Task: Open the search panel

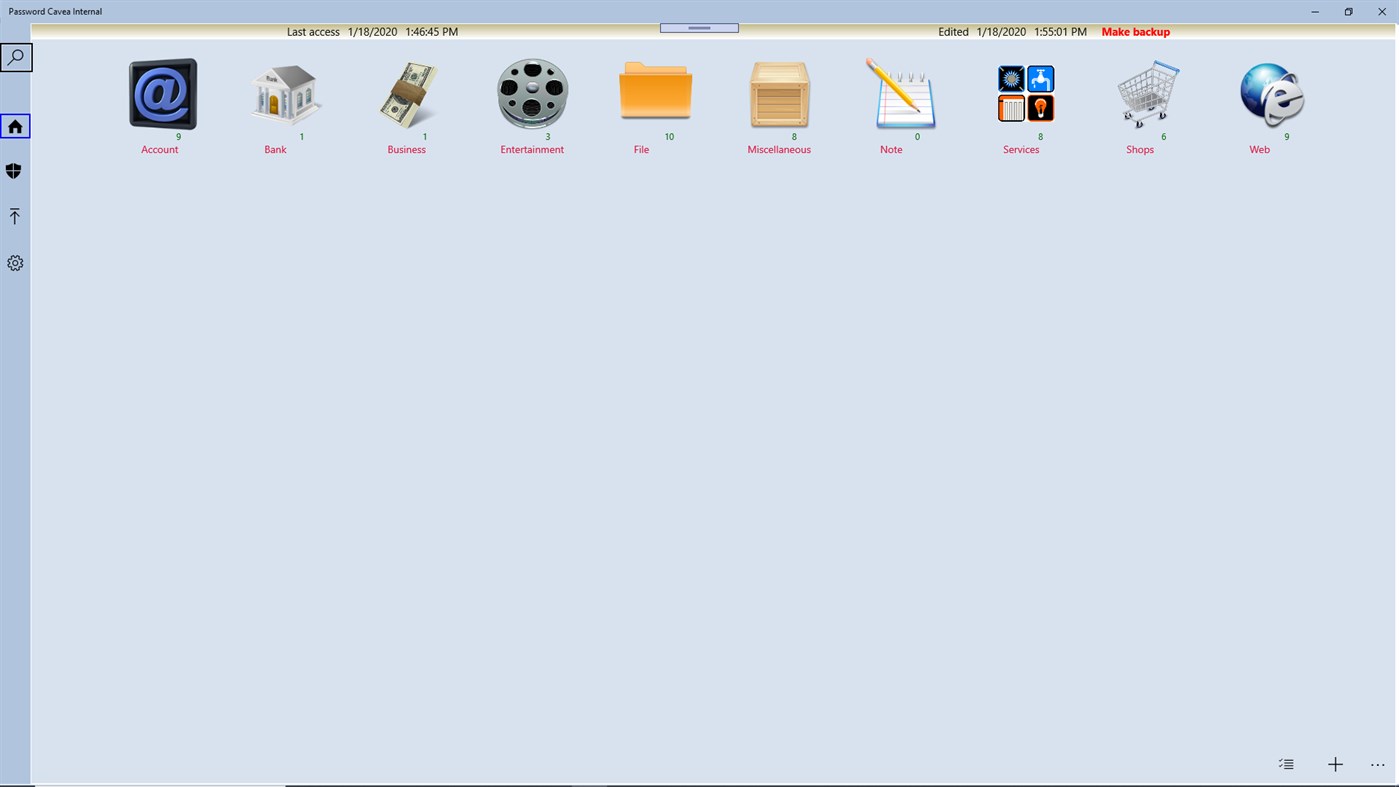Action: pyautogui.click(x=16, y=56)
